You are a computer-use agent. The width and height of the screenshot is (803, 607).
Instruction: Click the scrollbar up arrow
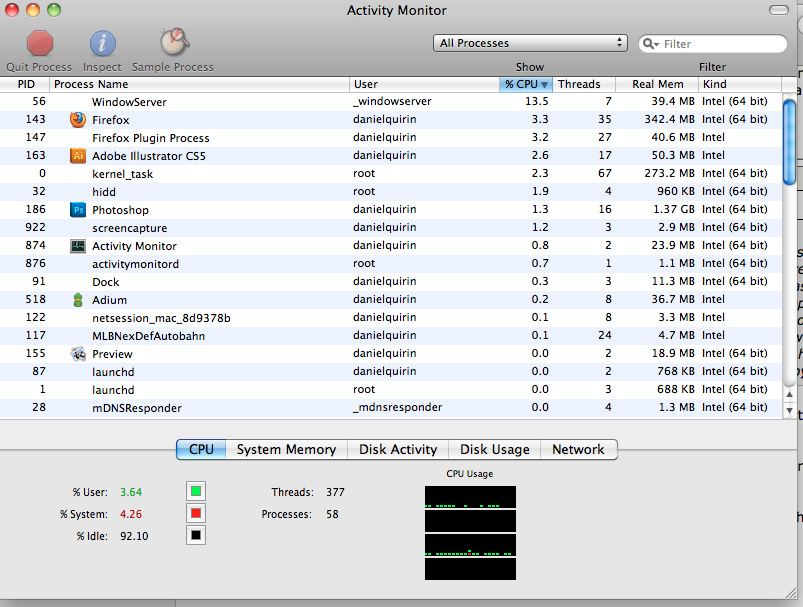(x=789, y=394)
